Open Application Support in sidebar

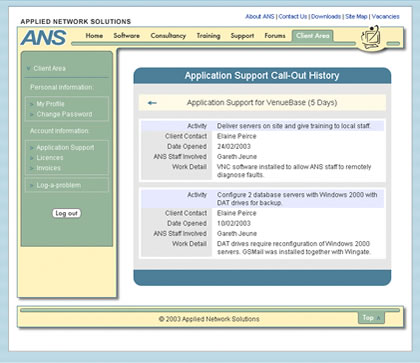[x=65, y=147]
